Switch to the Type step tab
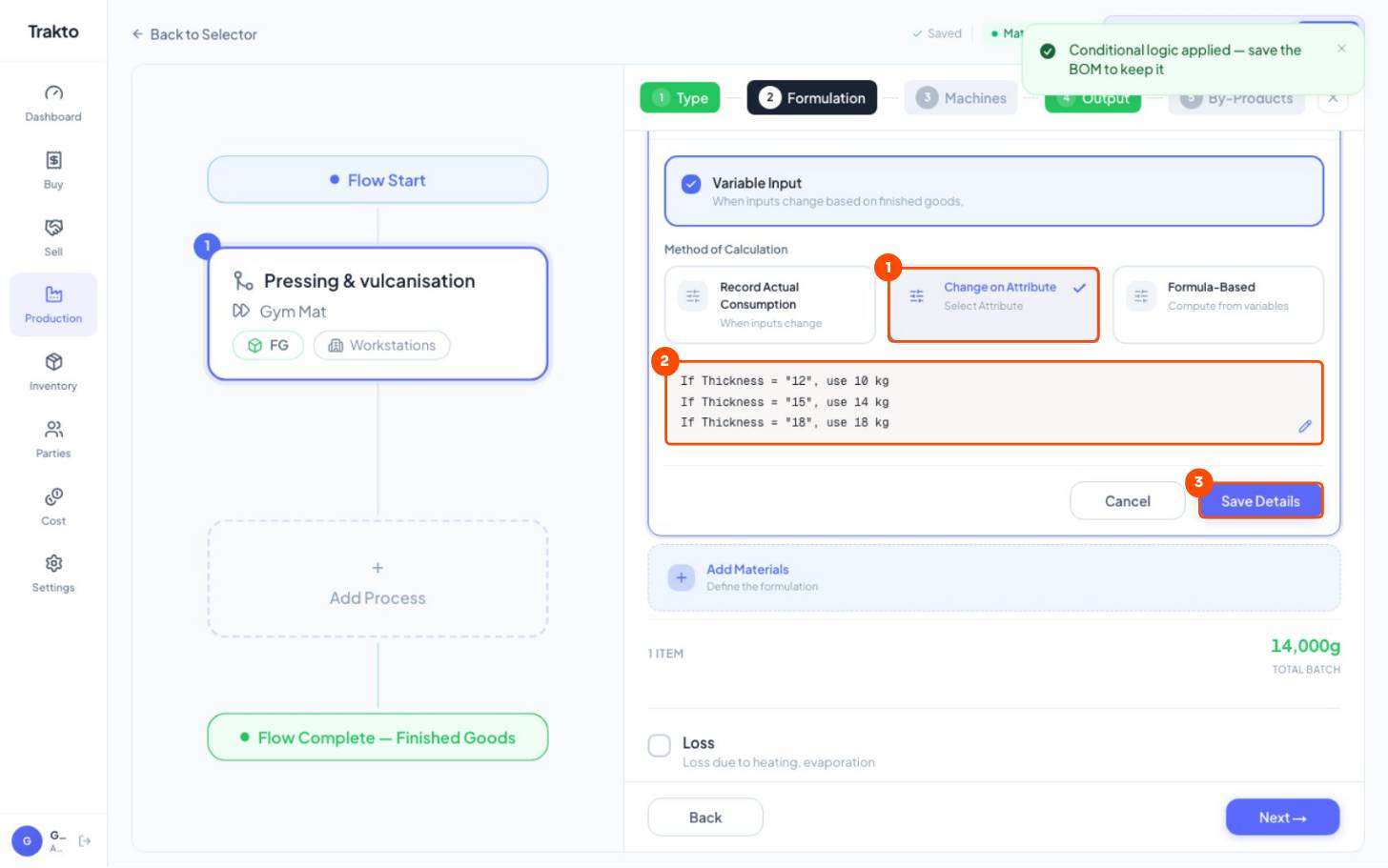Viewport: 1388px width, 868px height. [x=681, y=97]
